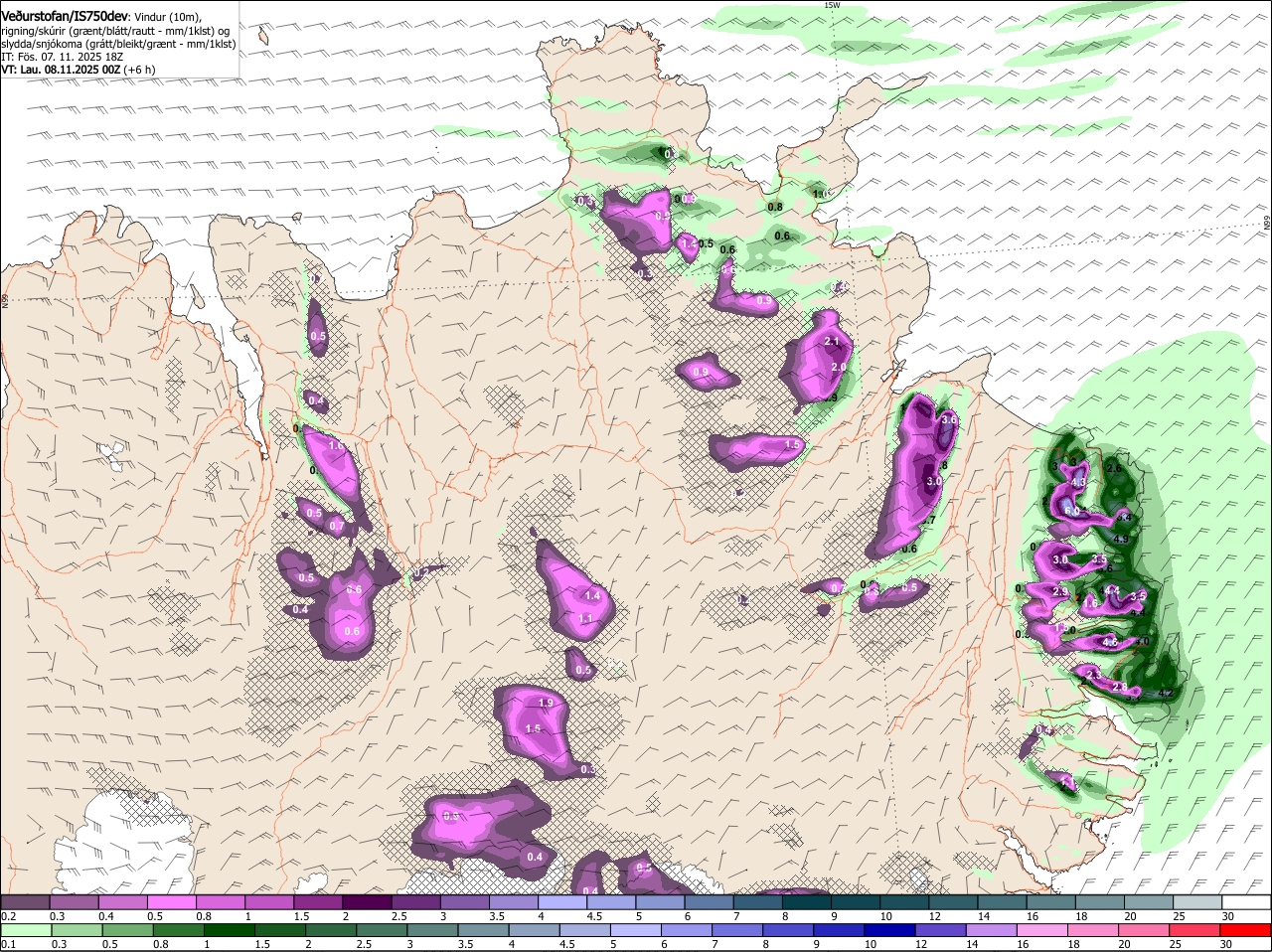This screenshot has height=952, width=1272.
Task: Click the darkest purple swatch between 2 and 2.5
Action: pos(366,901)
